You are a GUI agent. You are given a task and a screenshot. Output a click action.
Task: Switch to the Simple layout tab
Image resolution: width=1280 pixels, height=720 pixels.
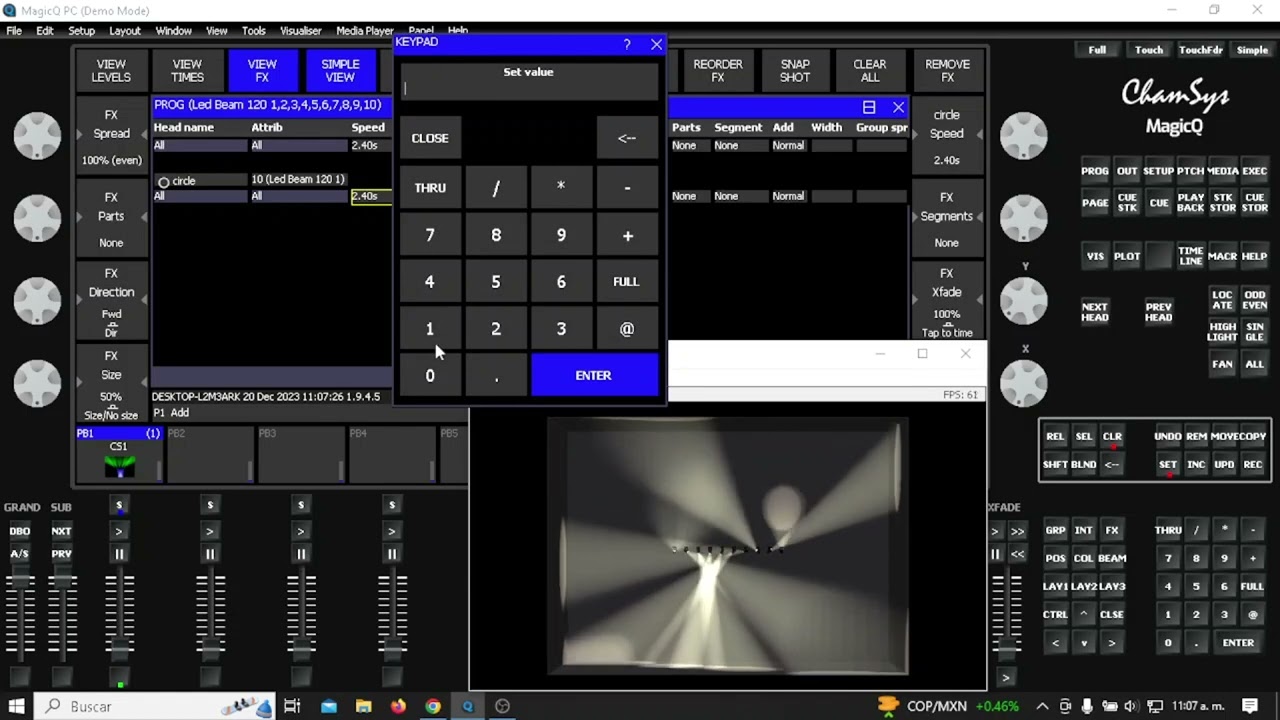(x=1252, y=50)
